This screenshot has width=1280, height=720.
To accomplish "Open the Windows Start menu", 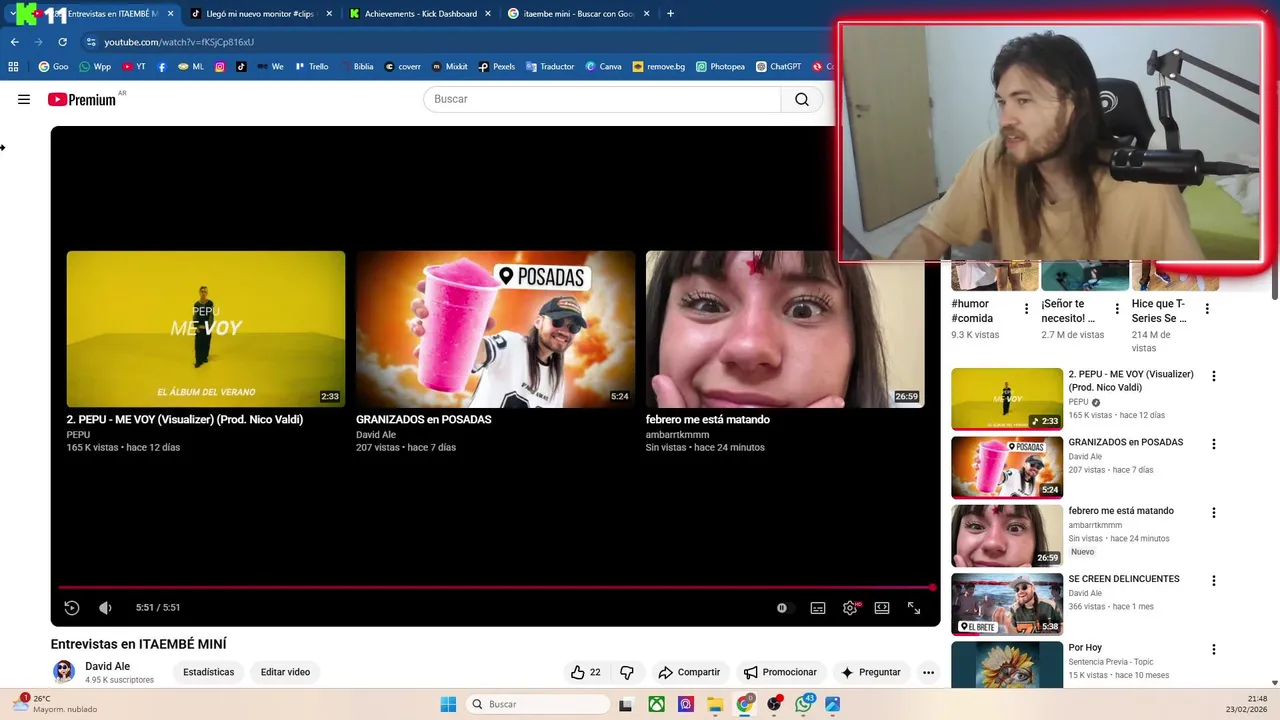I will pos(448,704).
